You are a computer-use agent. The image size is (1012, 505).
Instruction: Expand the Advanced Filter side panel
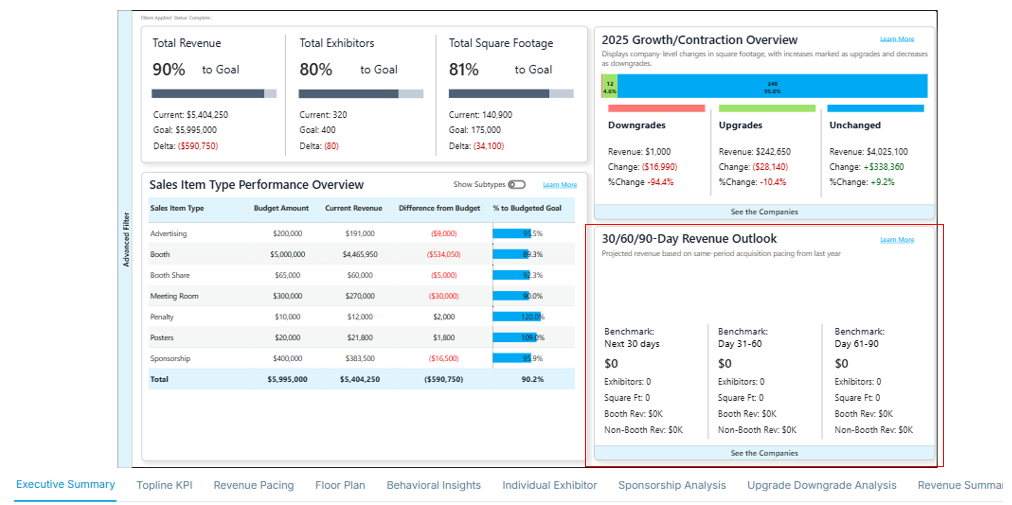pos(125,239)
